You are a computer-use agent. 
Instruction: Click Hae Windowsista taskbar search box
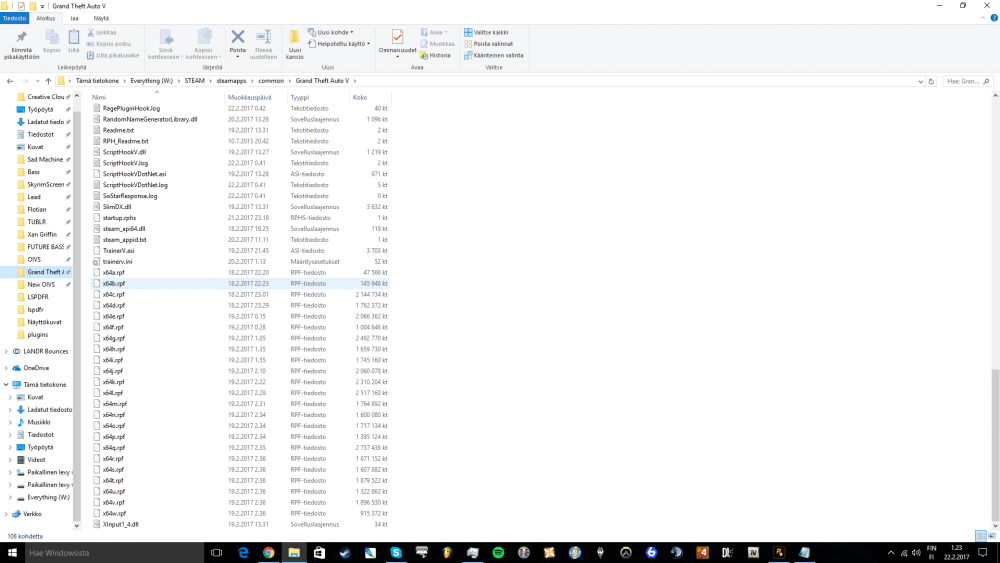pyautogui.click(x=114, y=553)
